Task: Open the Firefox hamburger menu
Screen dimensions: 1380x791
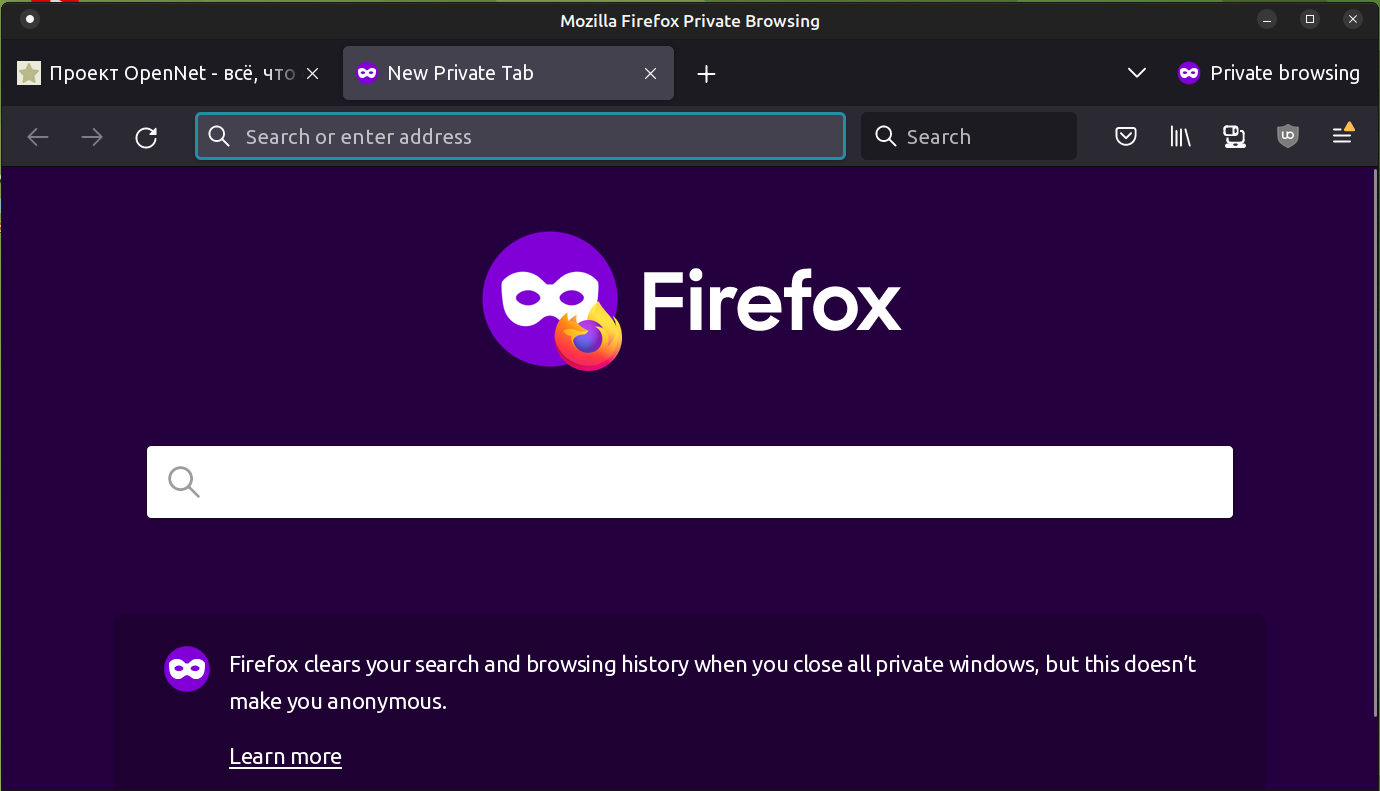Action: point(1343,135)
